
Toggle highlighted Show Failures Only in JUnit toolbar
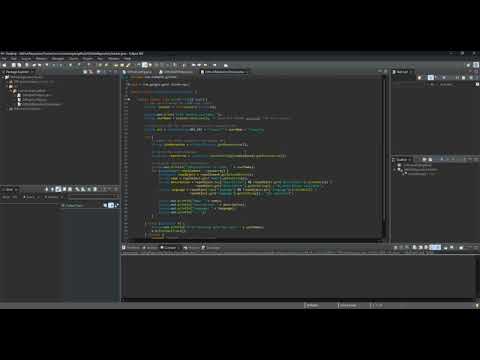click(58, 189)
